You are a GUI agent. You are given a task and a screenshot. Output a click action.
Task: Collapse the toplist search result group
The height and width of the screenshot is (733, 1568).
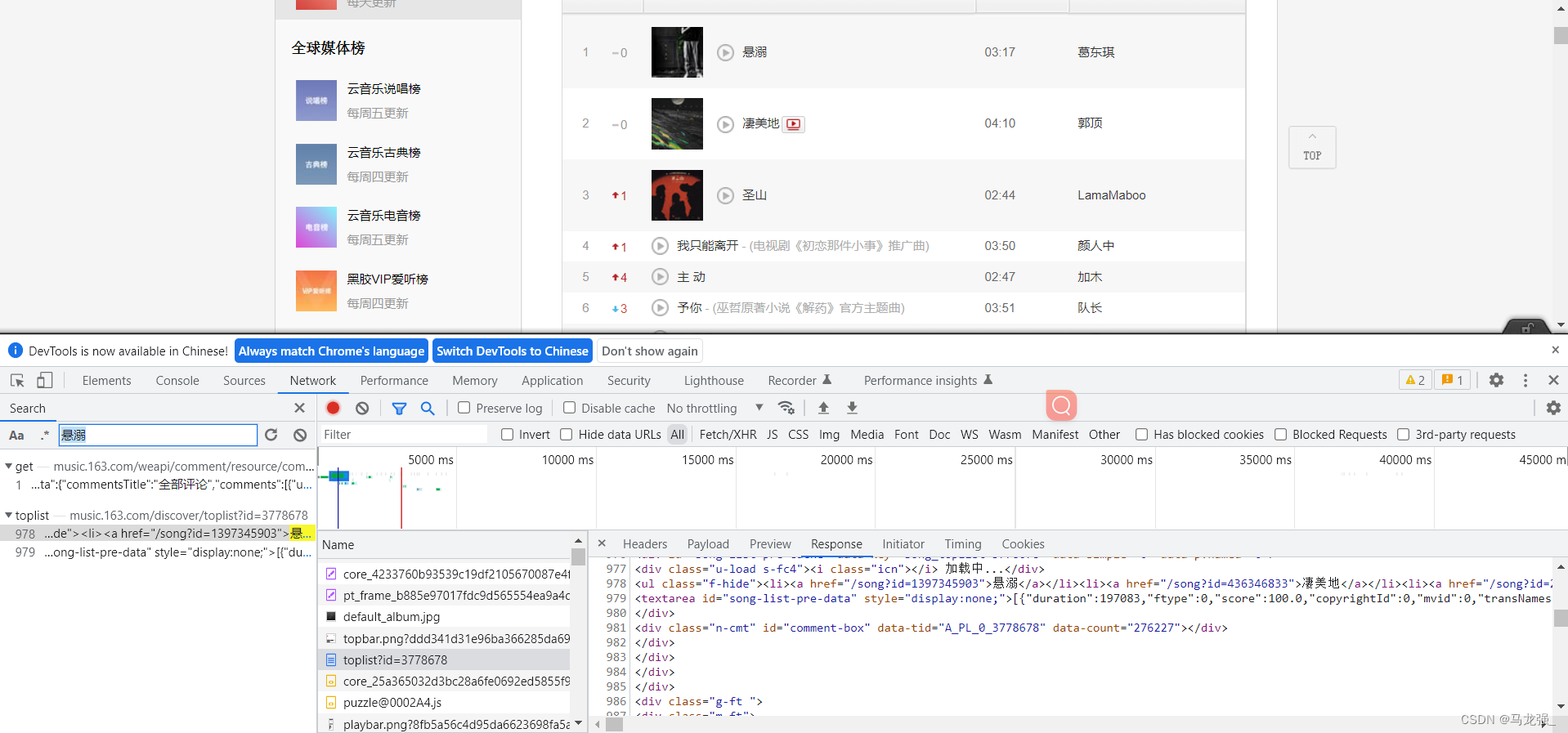tap(8, 516)
